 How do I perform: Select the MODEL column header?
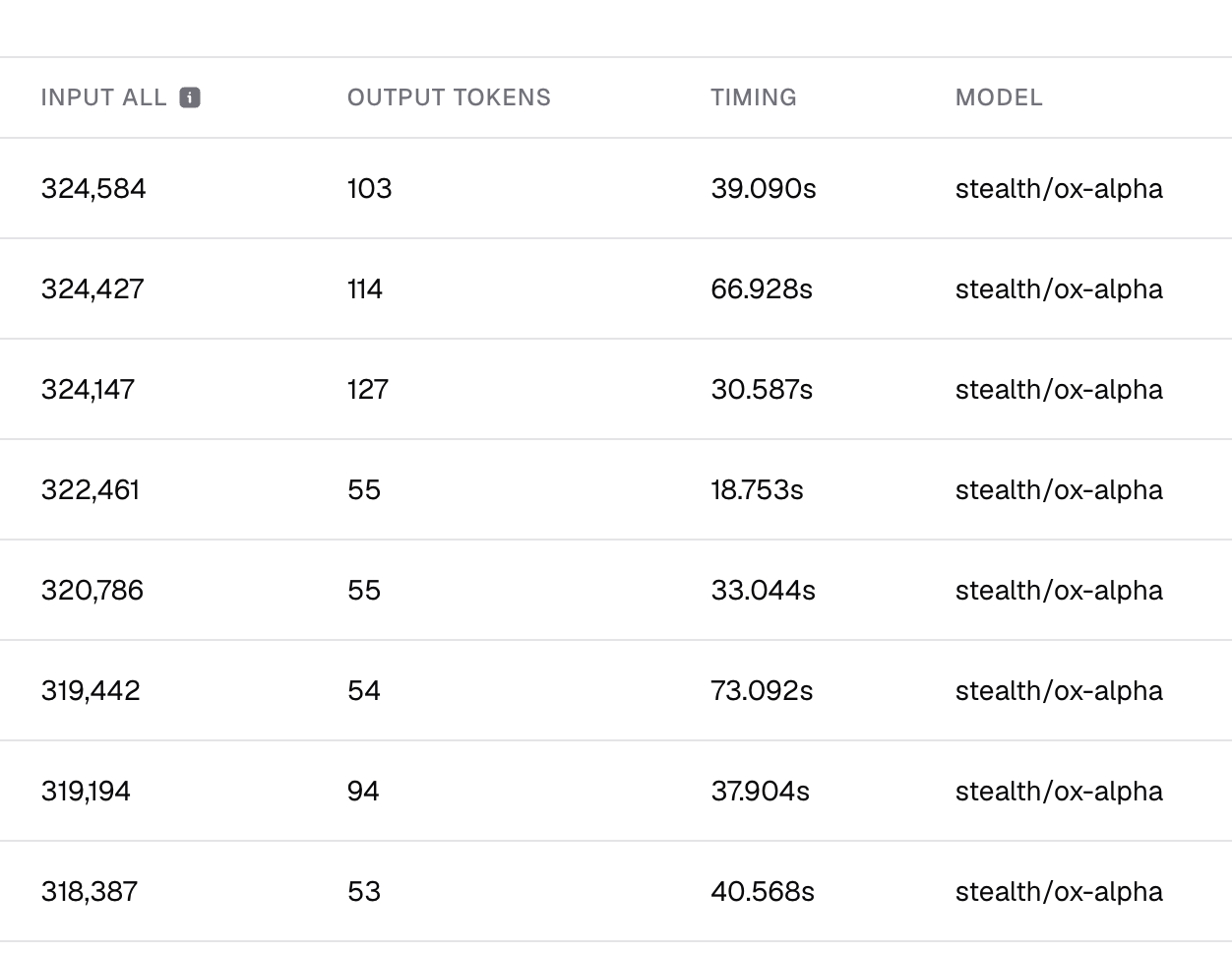pyautogui.click(x=999, y=97)
